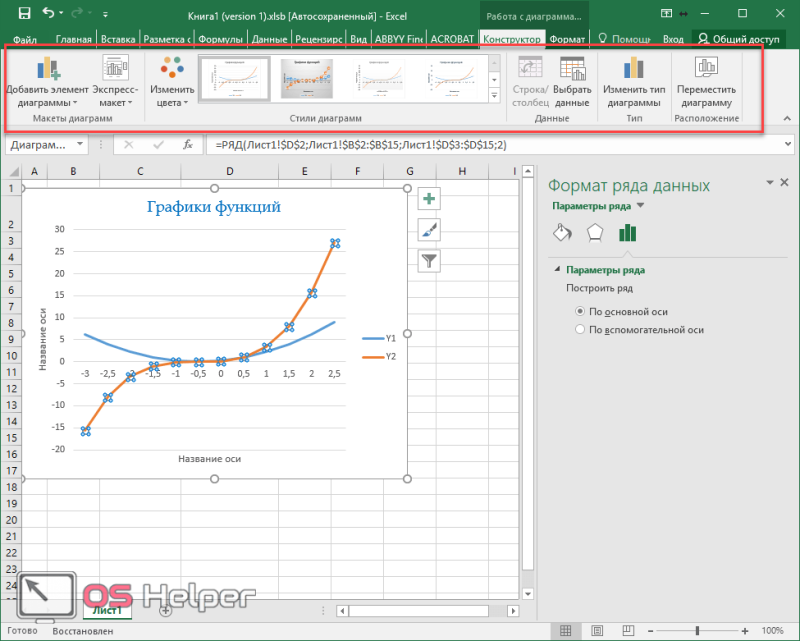Open the Вставка ribbon tab
The image size is (800, 641).
point(118,39)
